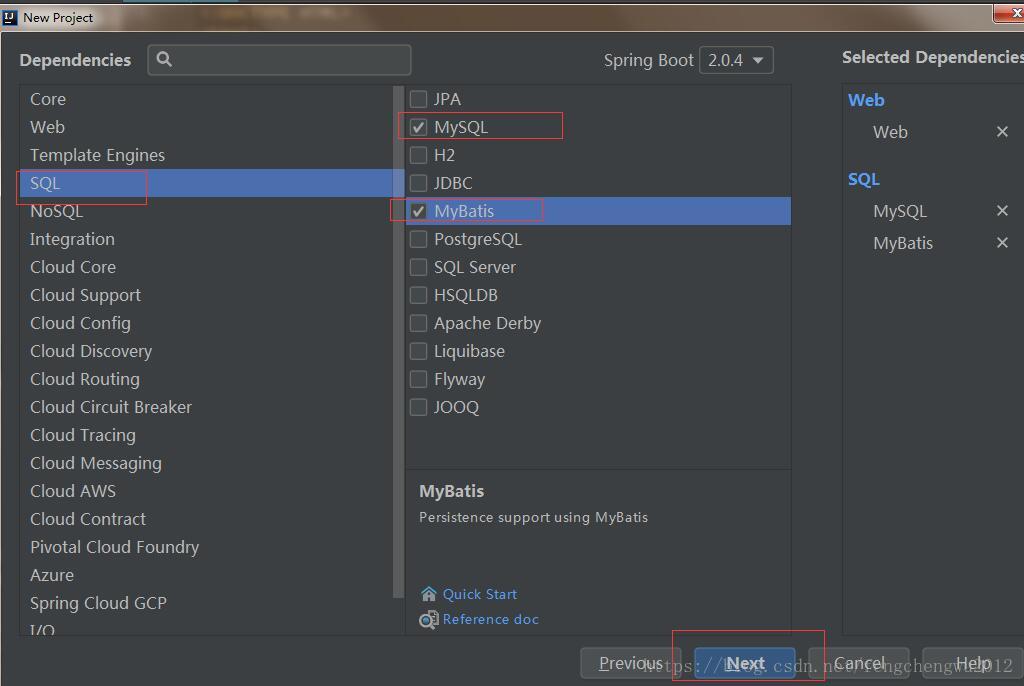Image resolution: width=1024 pixels, height=686 pixels.
Task: Enable the H2 checkbox
Action: (418, 155)
